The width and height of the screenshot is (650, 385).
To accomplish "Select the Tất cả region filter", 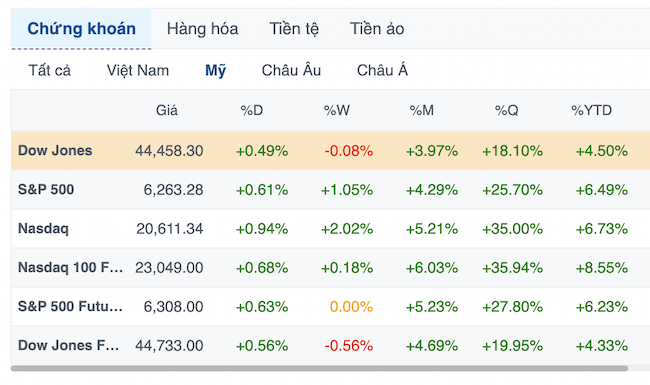I will 49,70.
